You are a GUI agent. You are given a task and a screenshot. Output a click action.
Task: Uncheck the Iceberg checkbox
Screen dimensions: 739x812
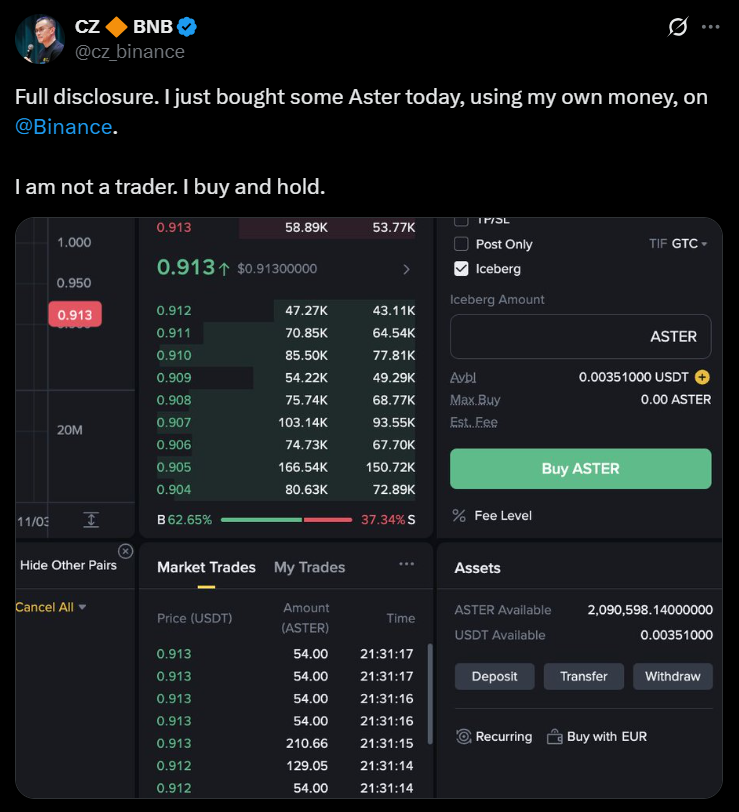tap(461, 269)
